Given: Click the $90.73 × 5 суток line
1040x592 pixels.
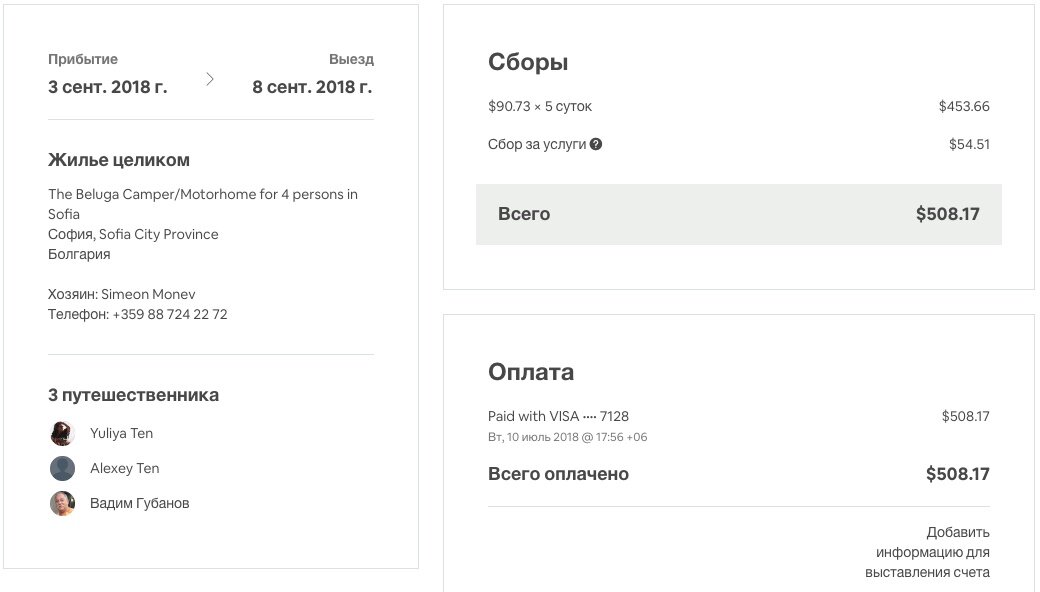Looking at the screenshot, I should click(x=540, y=106).
